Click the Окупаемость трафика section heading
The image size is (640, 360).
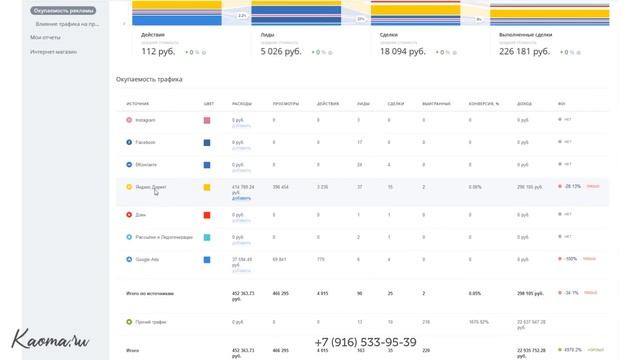click(x=149, y=79)
